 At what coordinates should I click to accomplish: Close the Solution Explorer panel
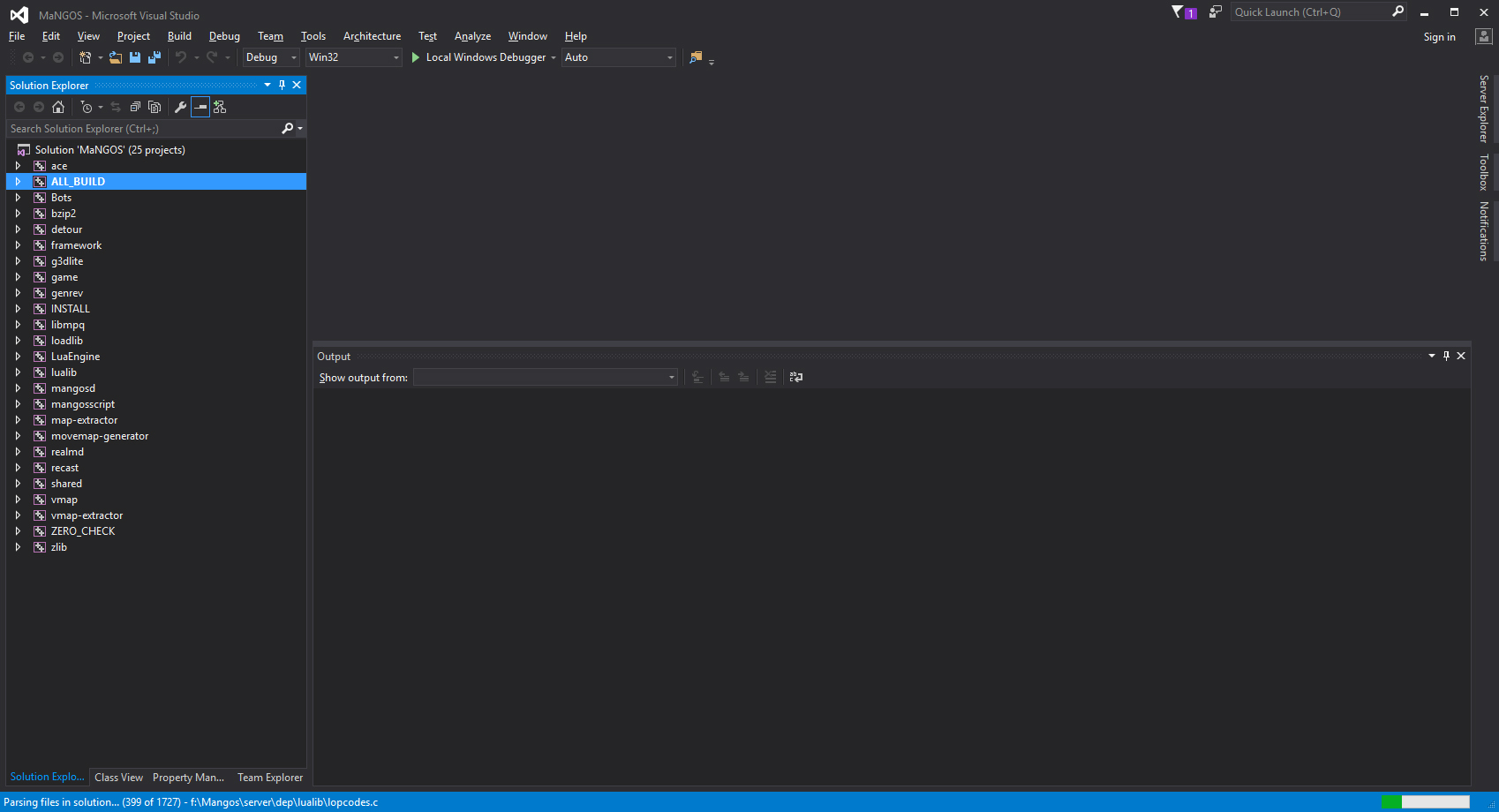(297, 85)
